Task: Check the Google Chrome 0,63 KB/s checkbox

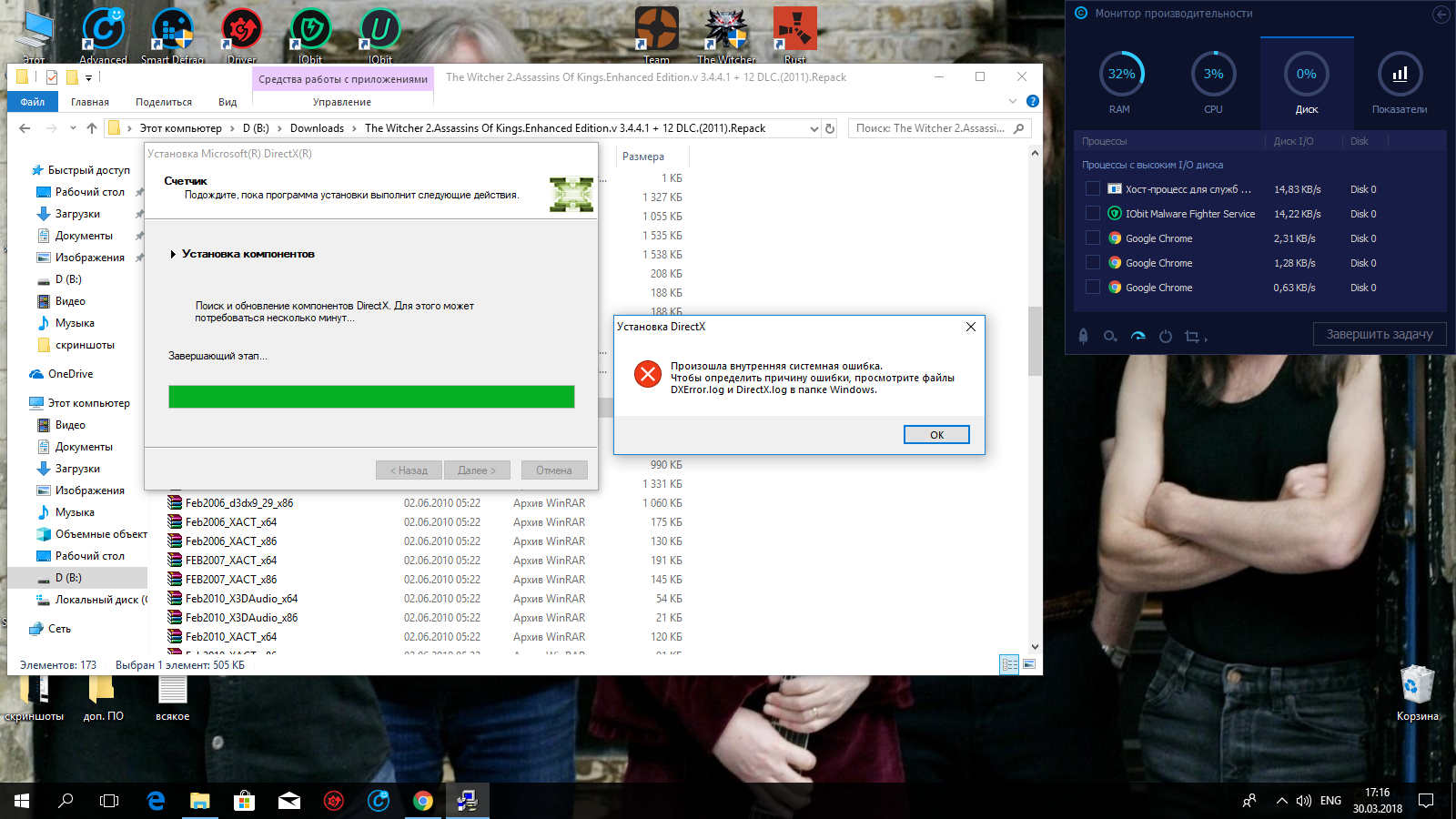Action: click(1092, 287)
